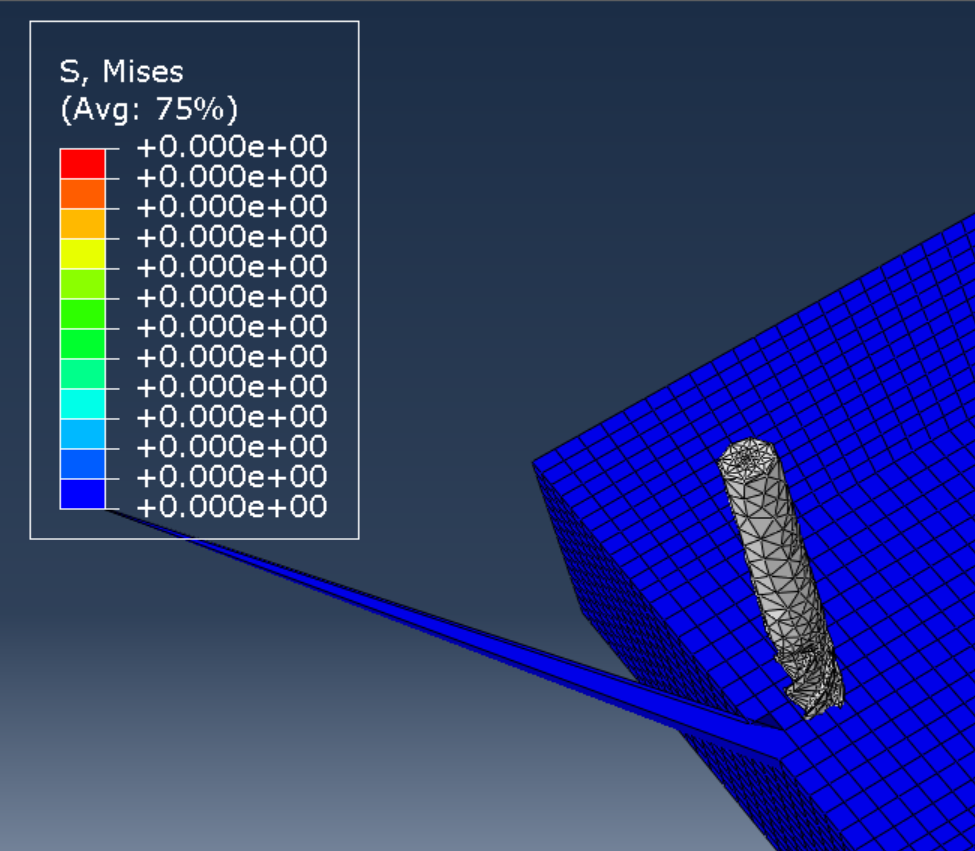
Task: Select the darkest blue bottom legend band
Action: point(83,494)
